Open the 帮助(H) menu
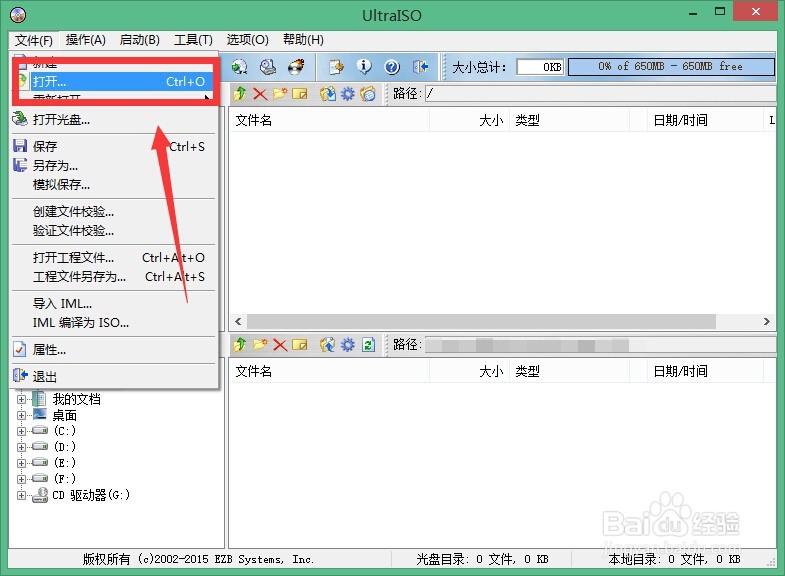 pyautogui.click(x=303, y=40)
